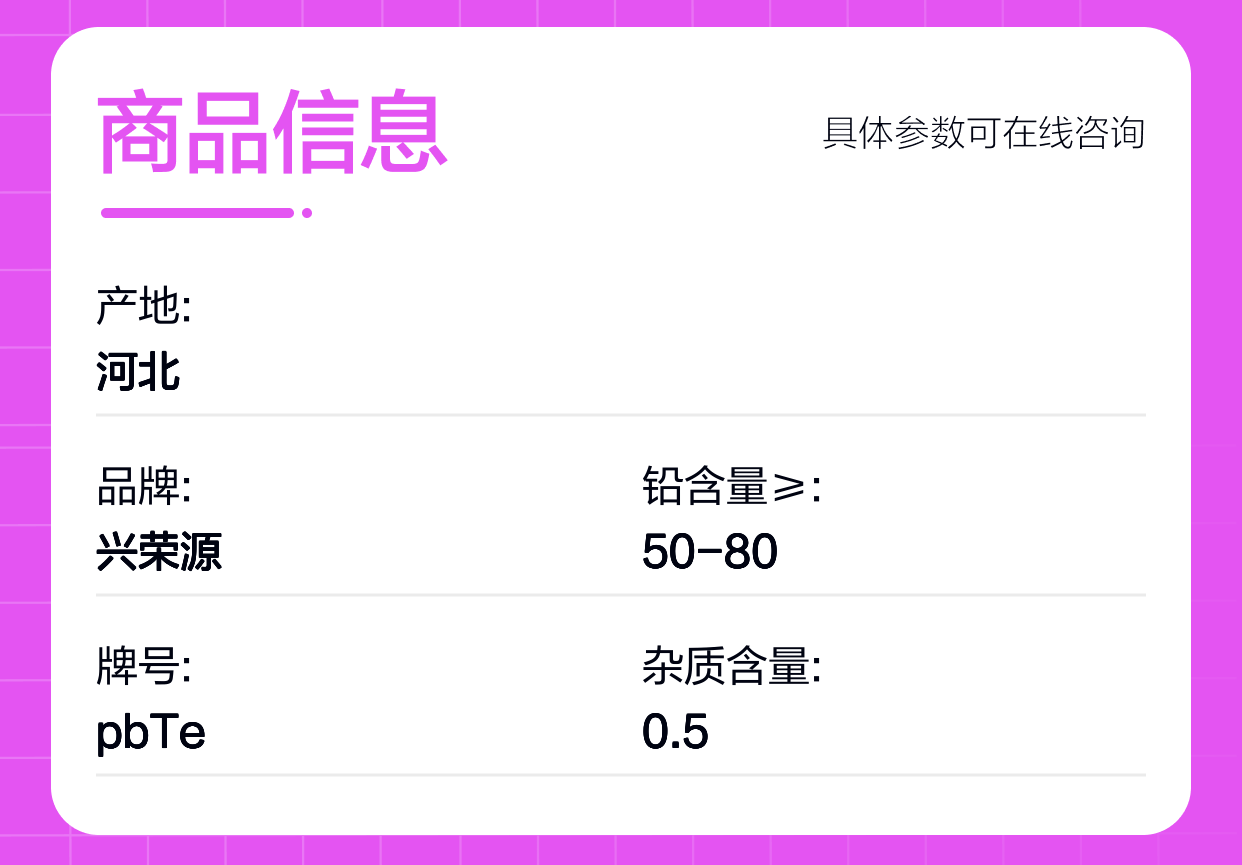This screenshot has width=1242, height=865.
Task: Click the 商品信息 heading
Action: tap(271, 133)
